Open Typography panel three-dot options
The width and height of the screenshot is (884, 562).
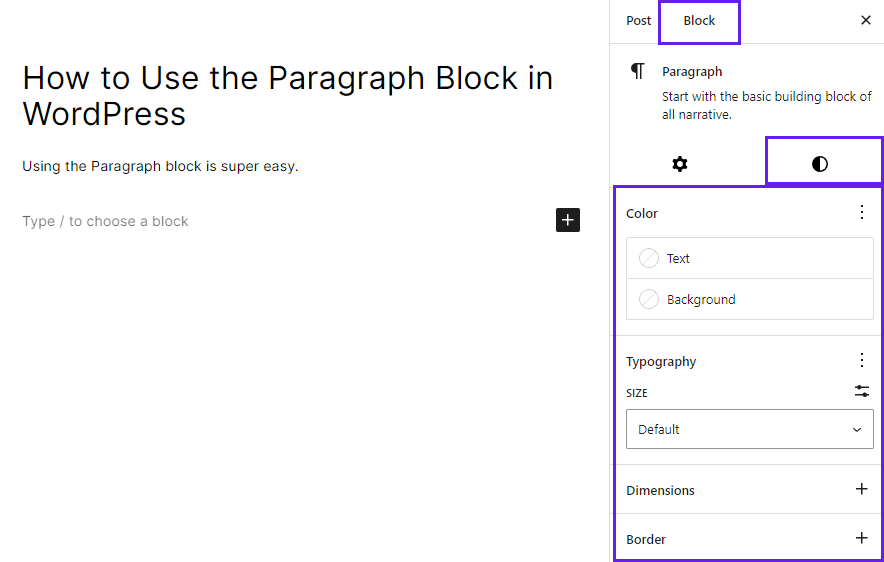[861, 360]
